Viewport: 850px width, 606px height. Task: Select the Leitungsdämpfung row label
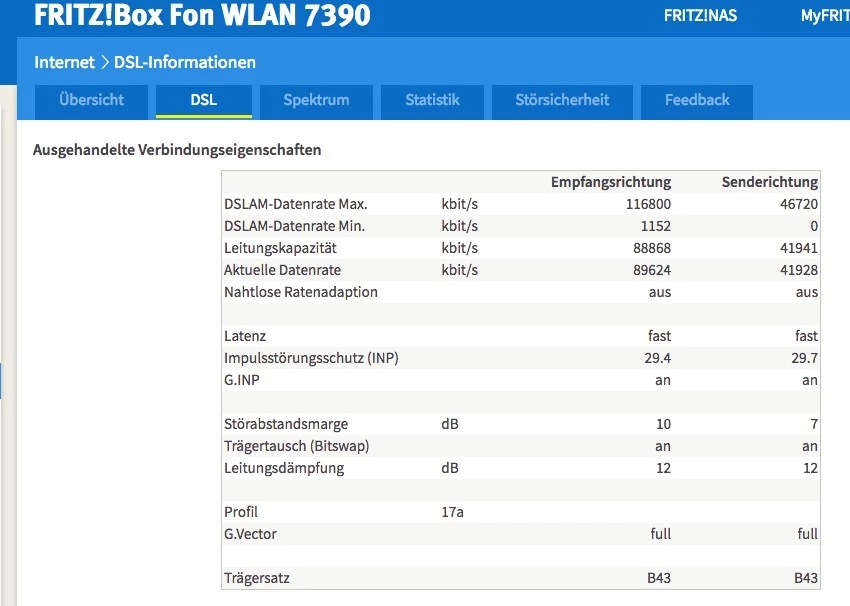click(x=284, y=468)
